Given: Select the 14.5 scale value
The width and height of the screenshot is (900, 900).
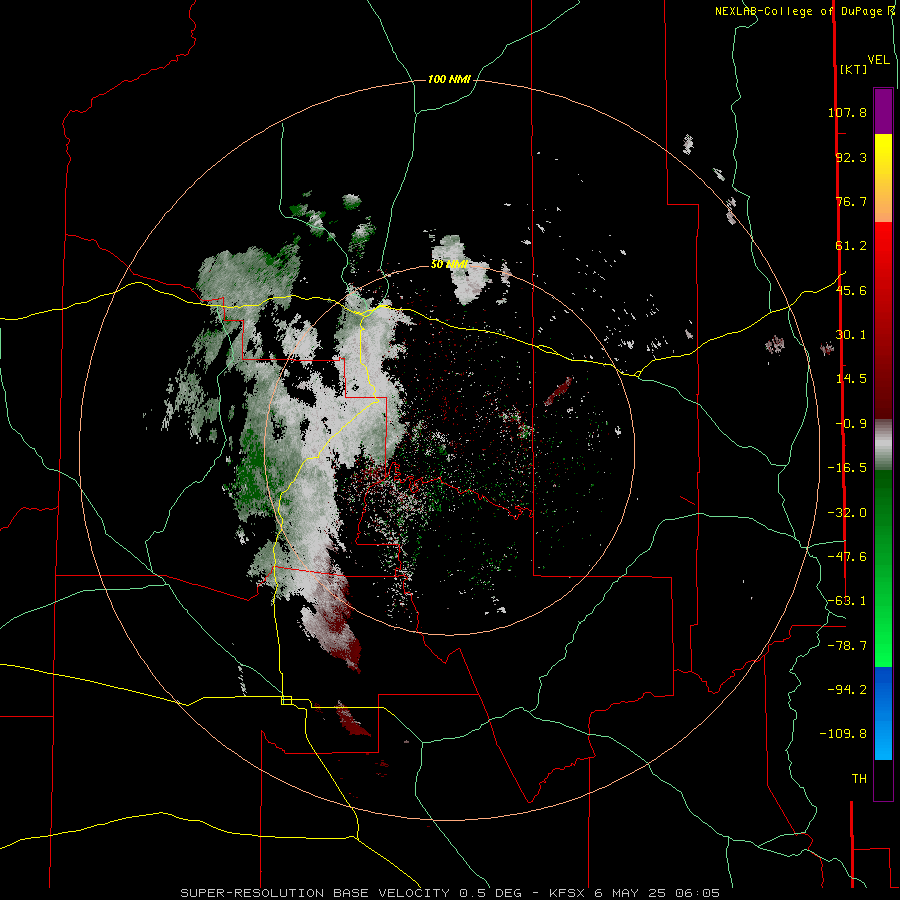Looking at the screenshot, I should point(851,379).
